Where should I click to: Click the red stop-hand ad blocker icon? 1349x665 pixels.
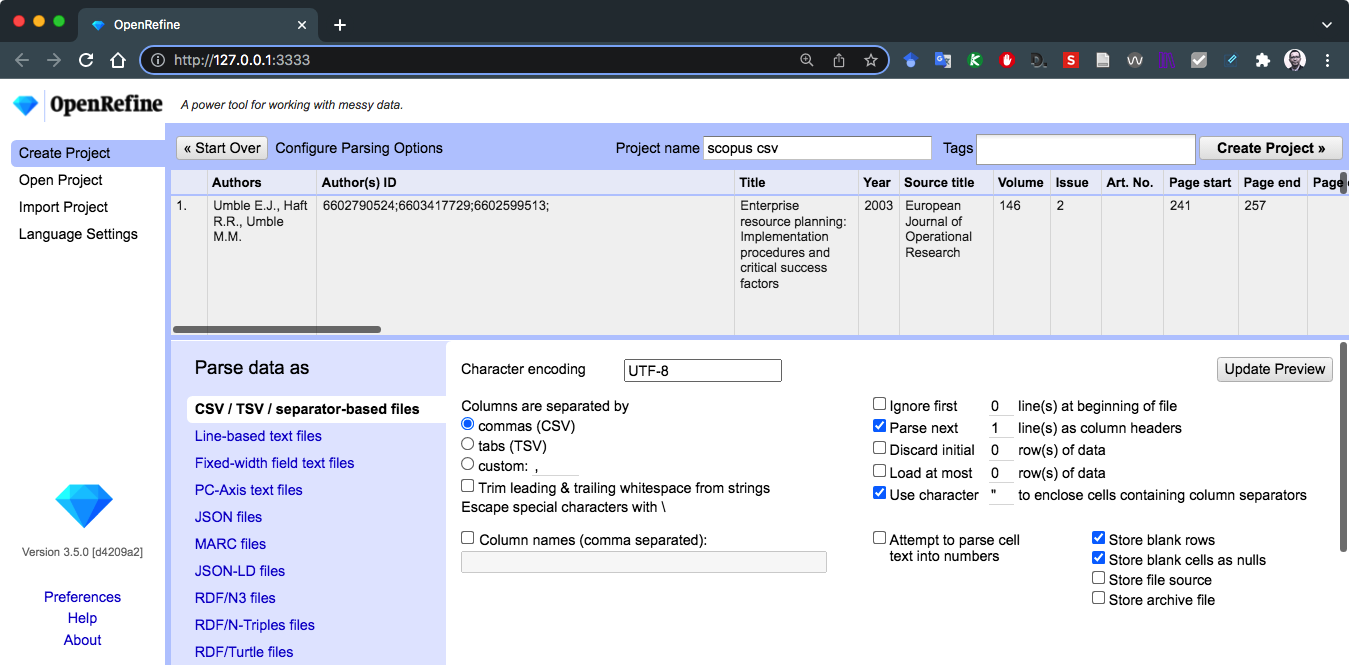1007,60
